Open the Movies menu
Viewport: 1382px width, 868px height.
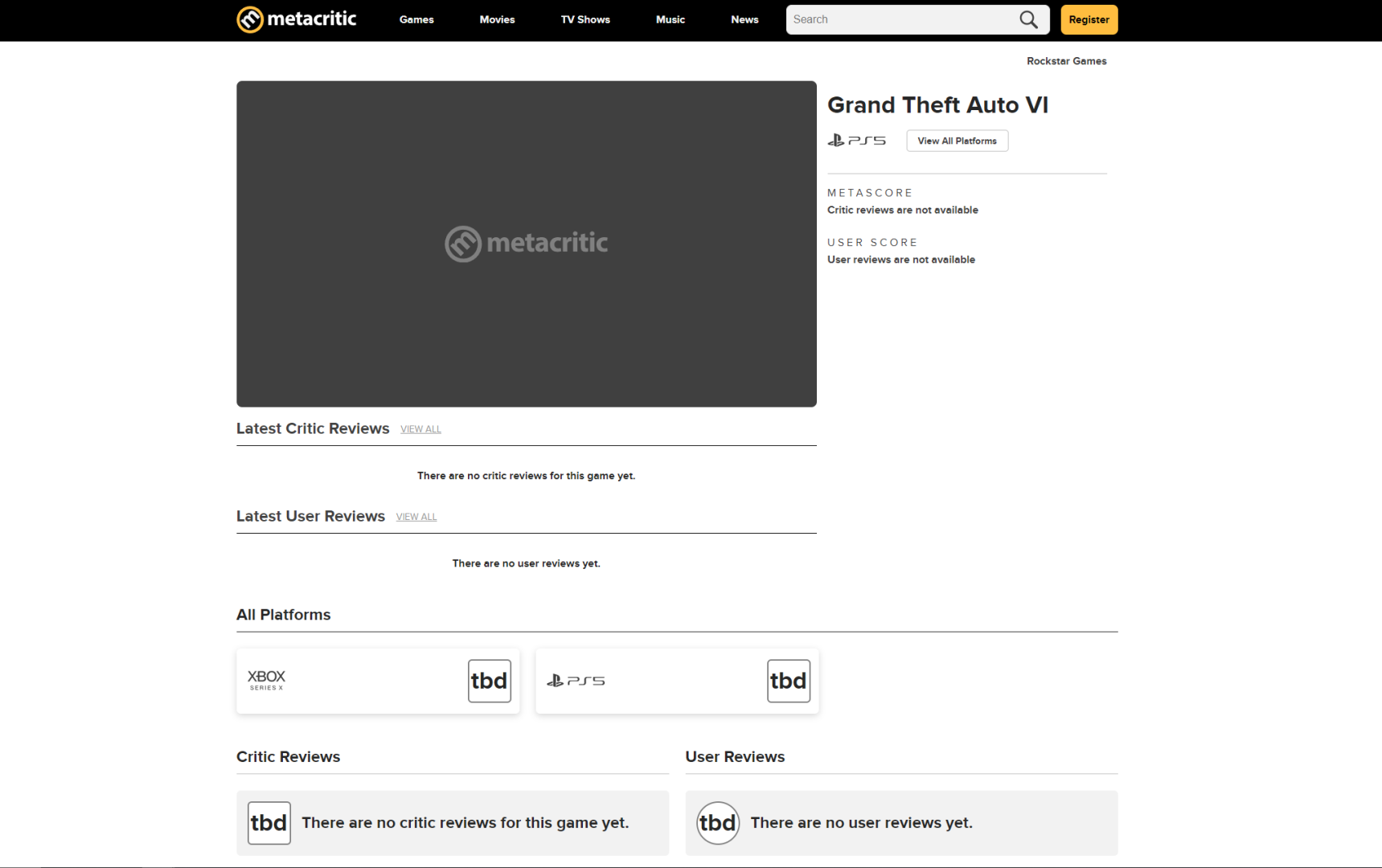(x=498, y=20)
